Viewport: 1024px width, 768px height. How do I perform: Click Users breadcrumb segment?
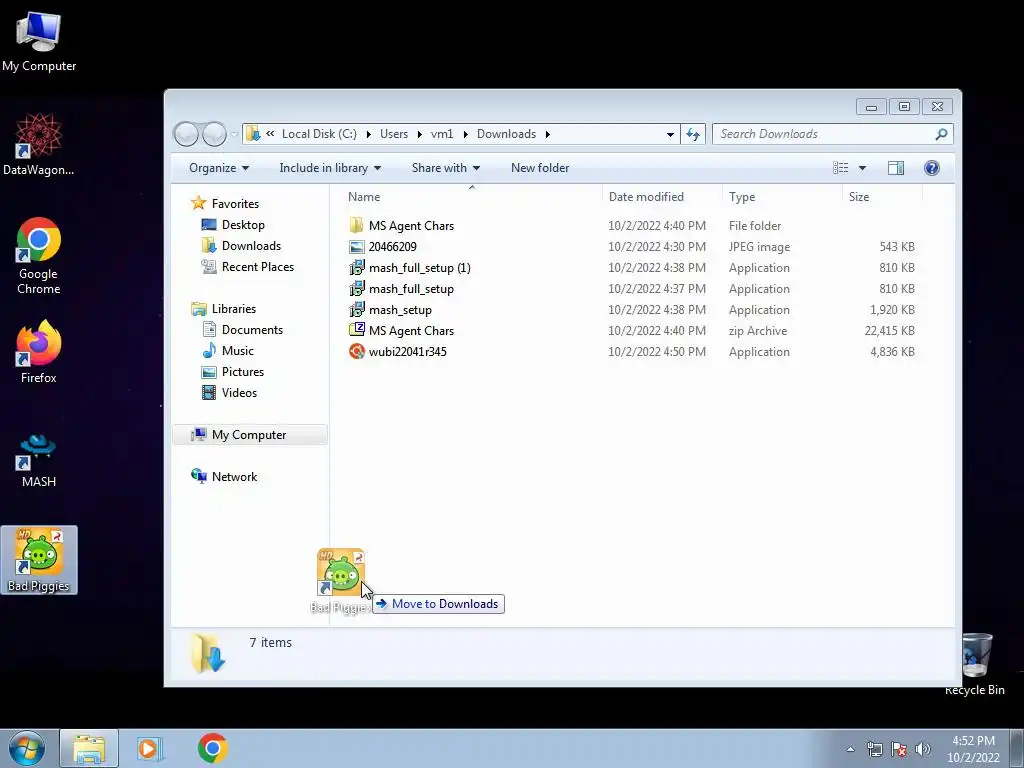[394, 134]
